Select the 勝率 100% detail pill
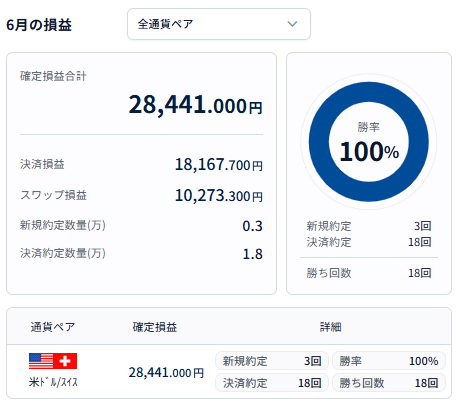Image resolution: width=456 pixels, height=403 pixels. (389, 361)
